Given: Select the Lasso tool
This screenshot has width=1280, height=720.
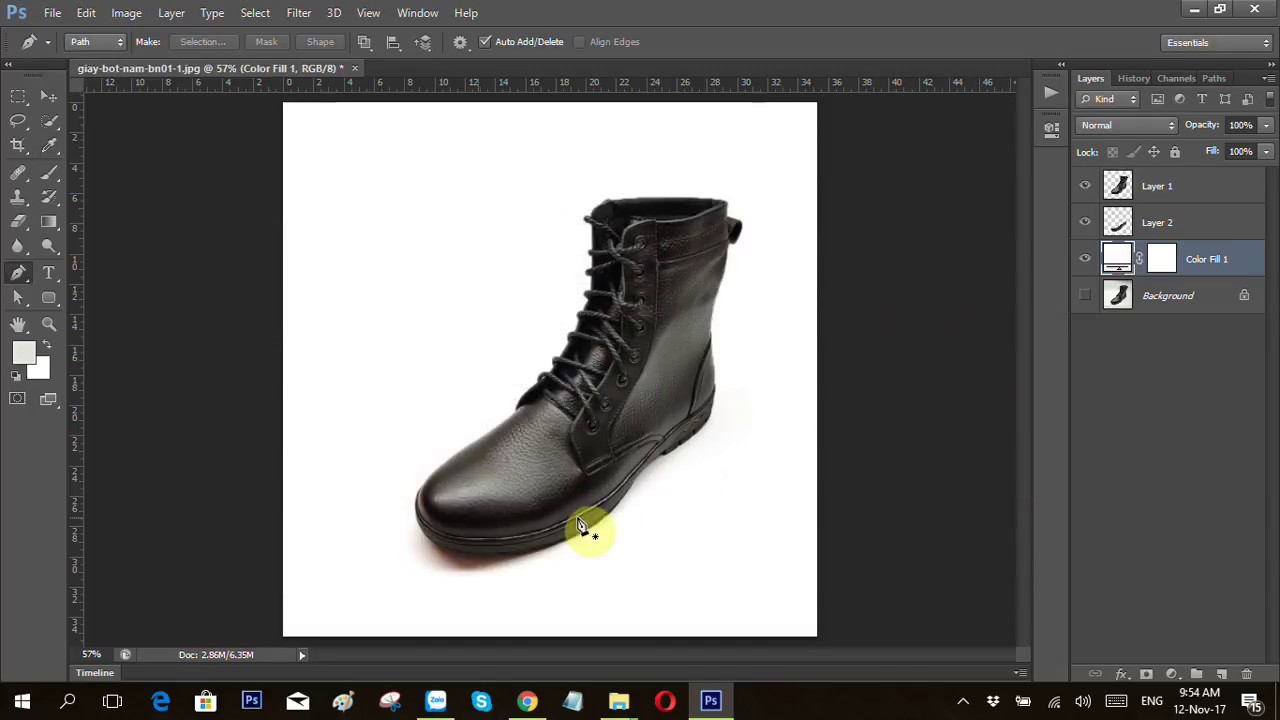Looking at the screenshot, I should coord(18,121).
